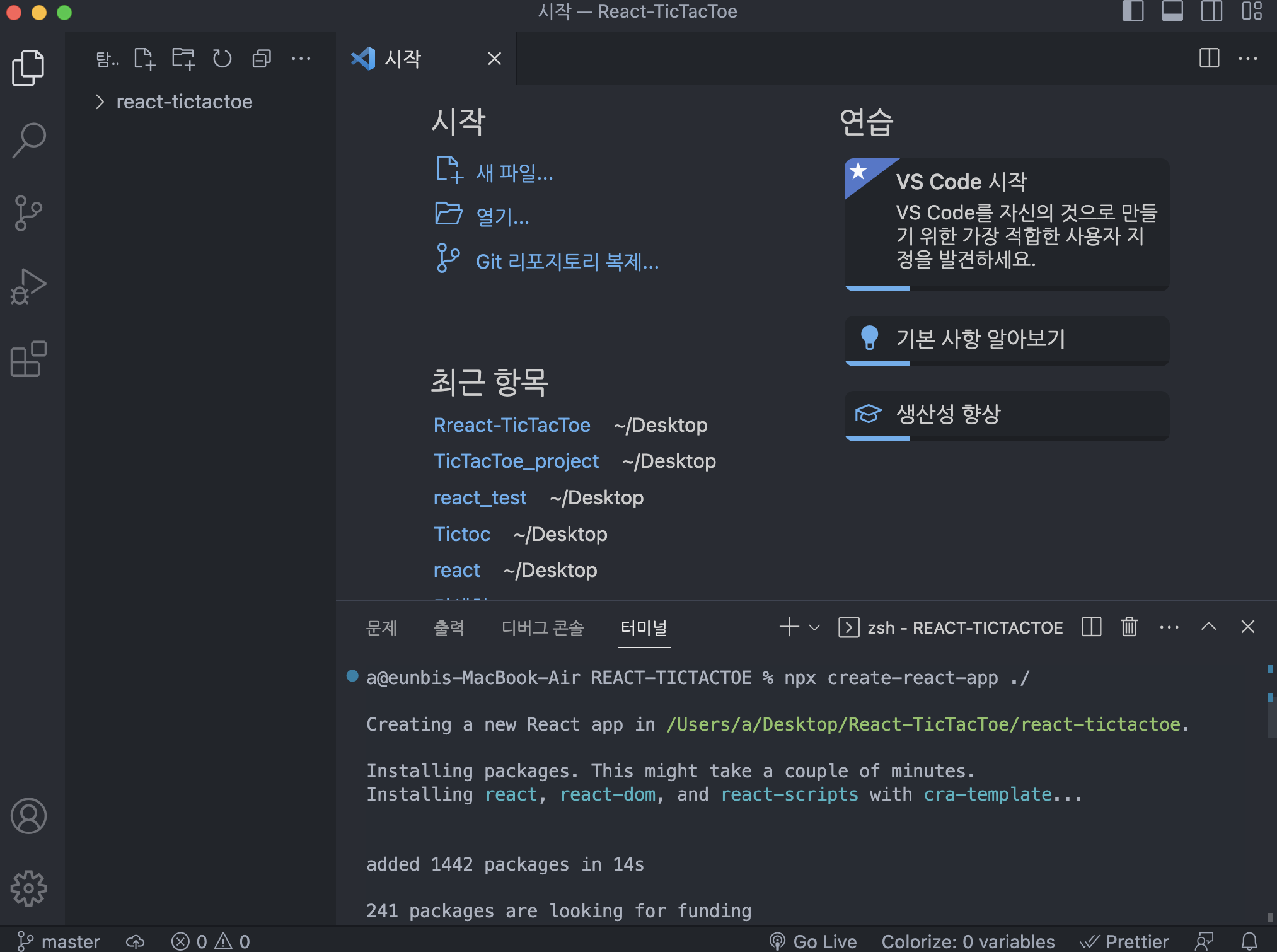Switch to the 디버그 콘솔 panel tab
1277x952 pixels.
pos(543,628)
